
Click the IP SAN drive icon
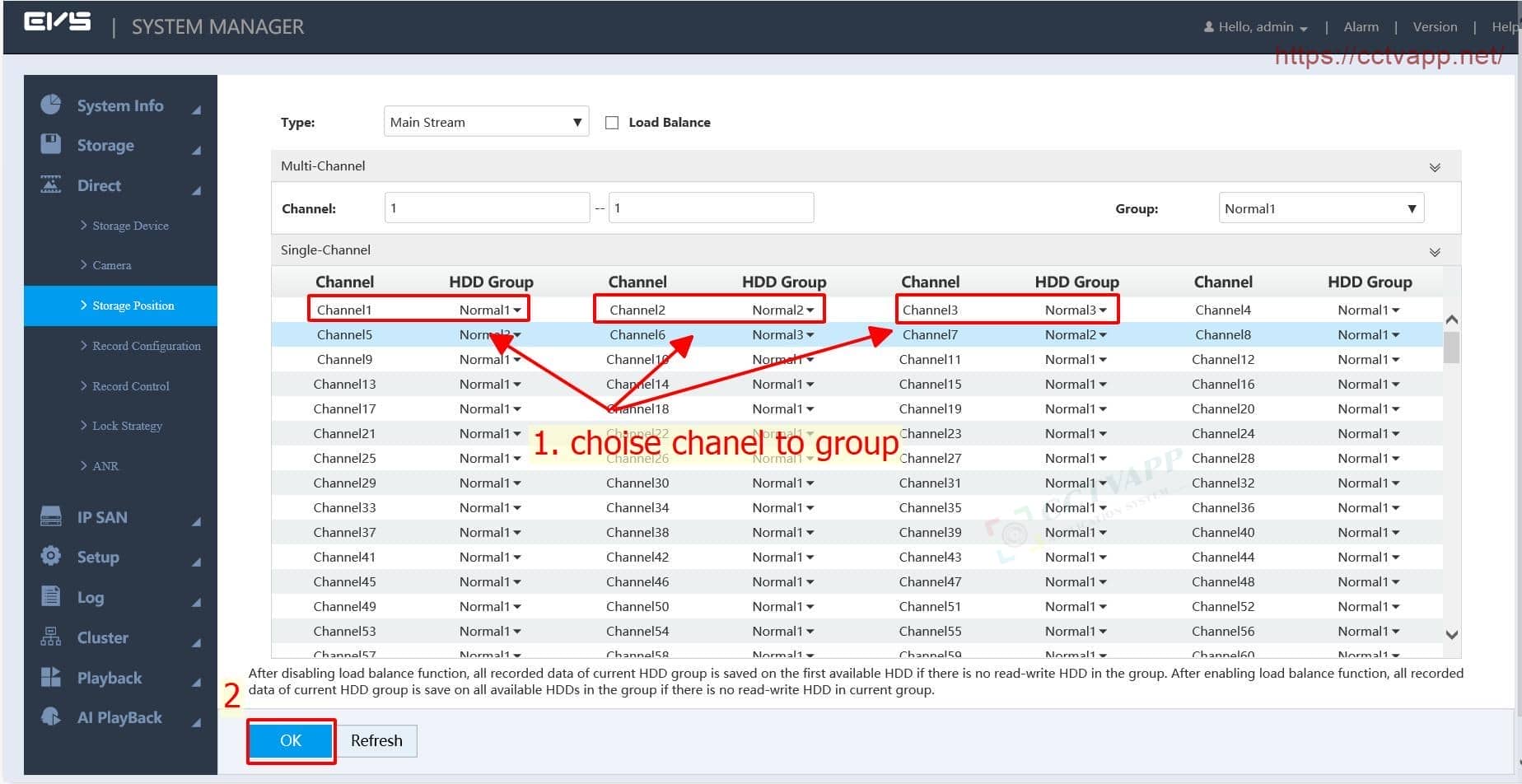coord(51,516)
